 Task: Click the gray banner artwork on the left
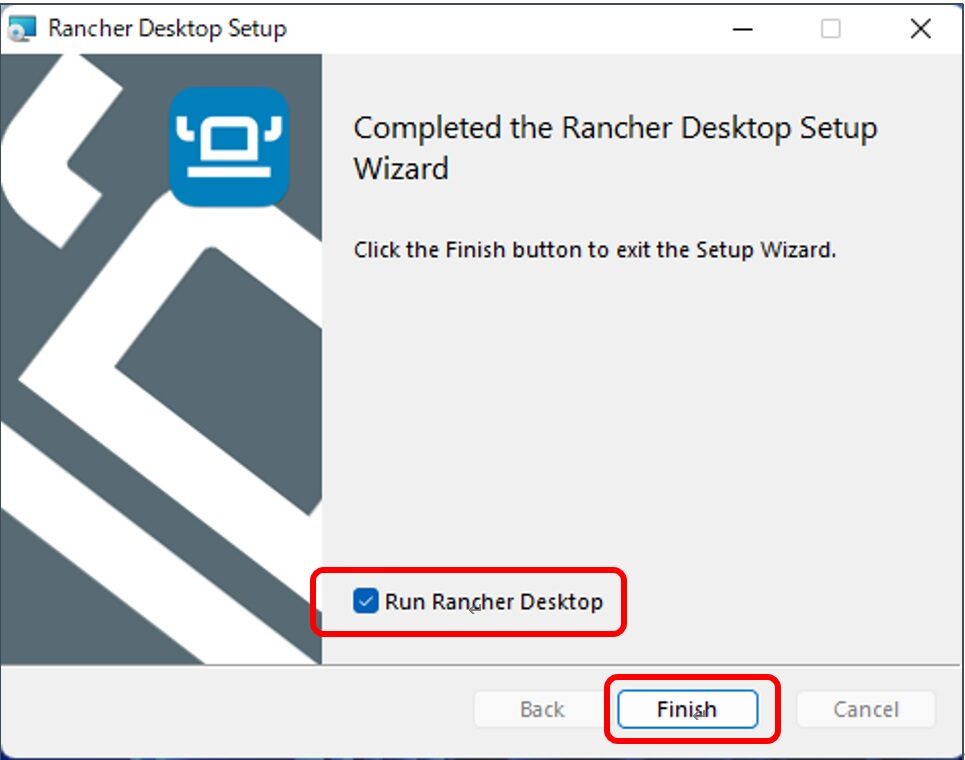[x=161, y=359]
